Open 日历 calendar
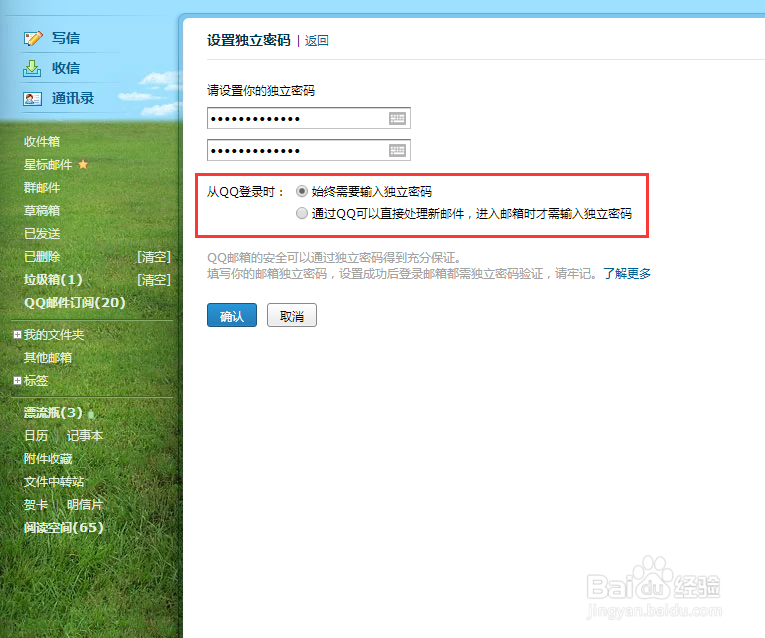Viewport: 765px width, 638px height. (x=36, y=436)
